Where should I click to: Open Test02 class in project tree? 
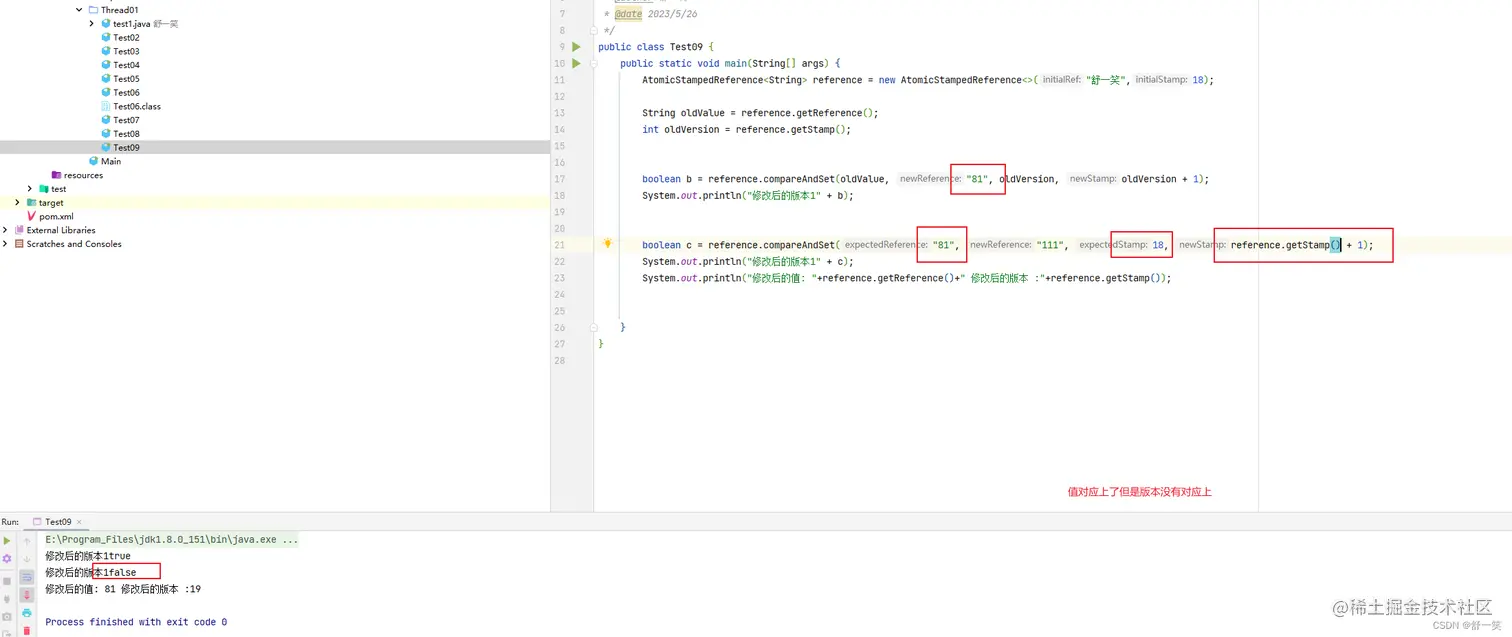click(126, 37)
